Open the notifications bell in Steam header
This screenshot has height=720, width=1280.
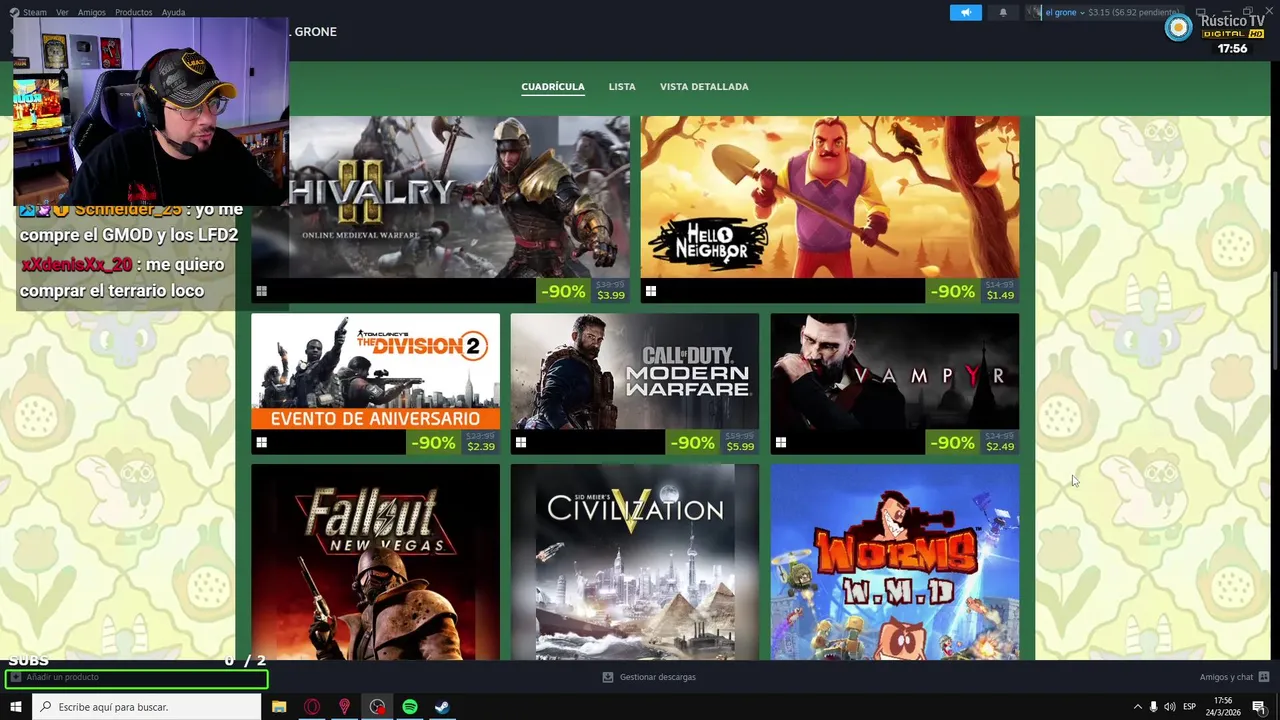click(1003, 12)
